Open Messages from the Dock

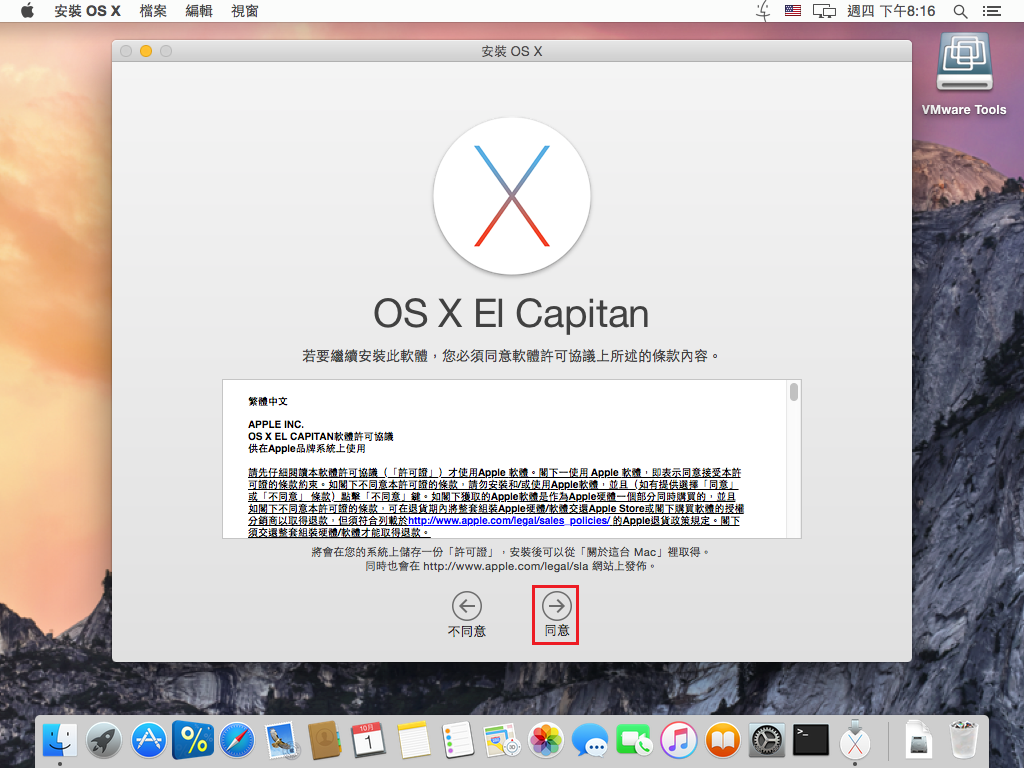(590, 741)
